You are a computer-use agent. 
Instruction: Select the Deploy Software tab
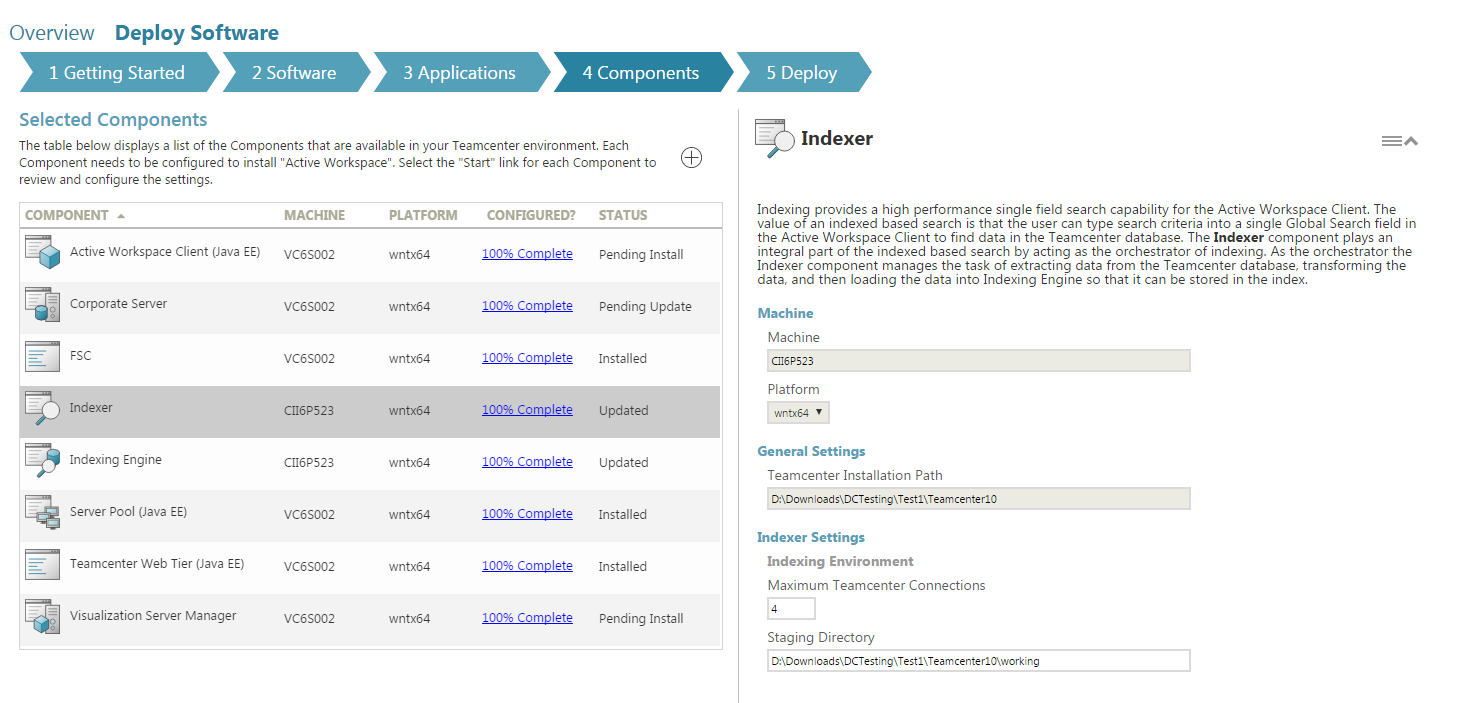click(197, 33)
